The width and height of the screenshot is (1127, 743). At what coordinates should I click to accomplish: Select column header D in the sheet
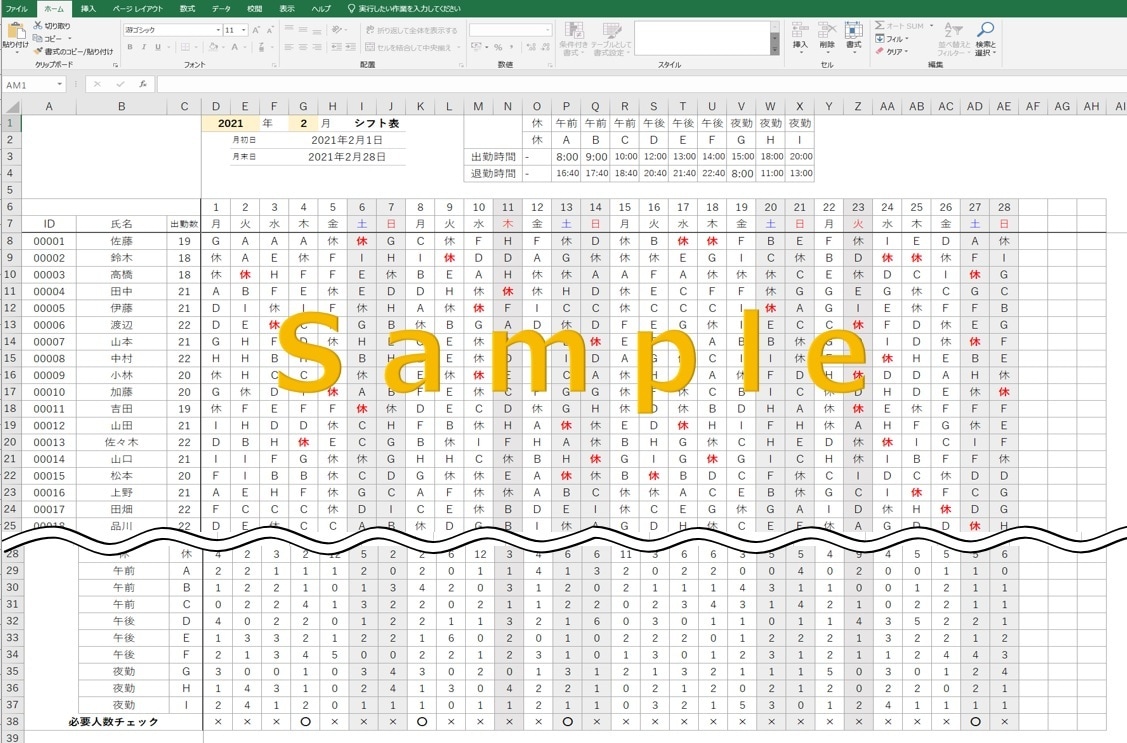tap(216, 106)
